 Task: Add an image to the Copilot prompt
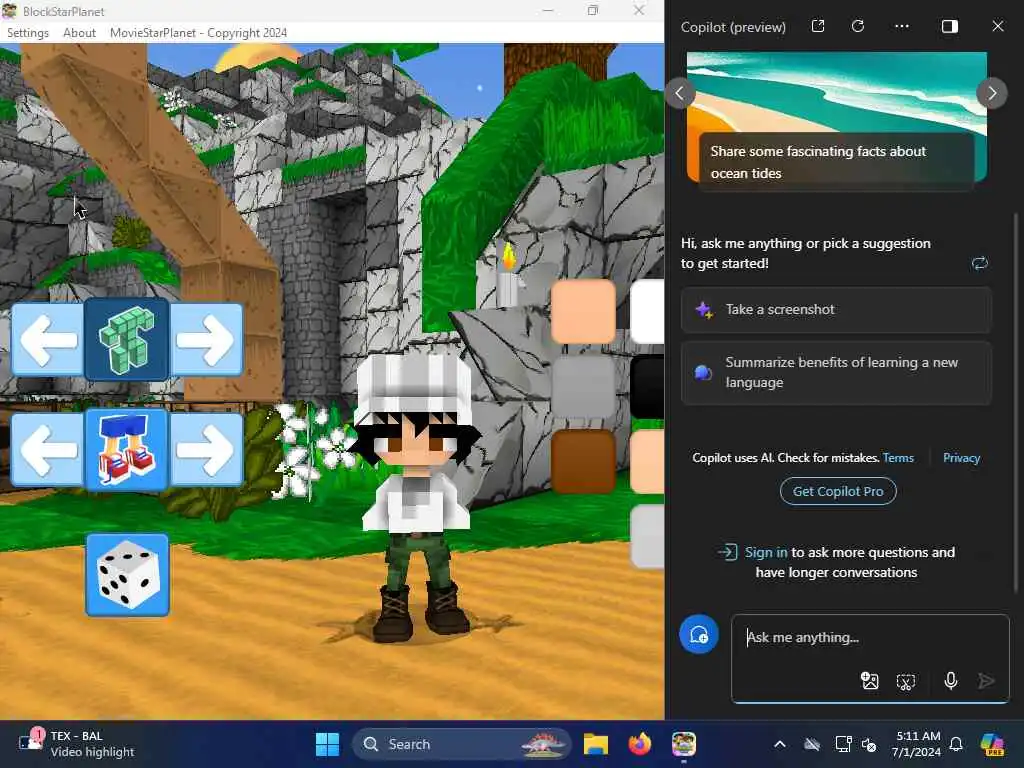tap(869, 681)
